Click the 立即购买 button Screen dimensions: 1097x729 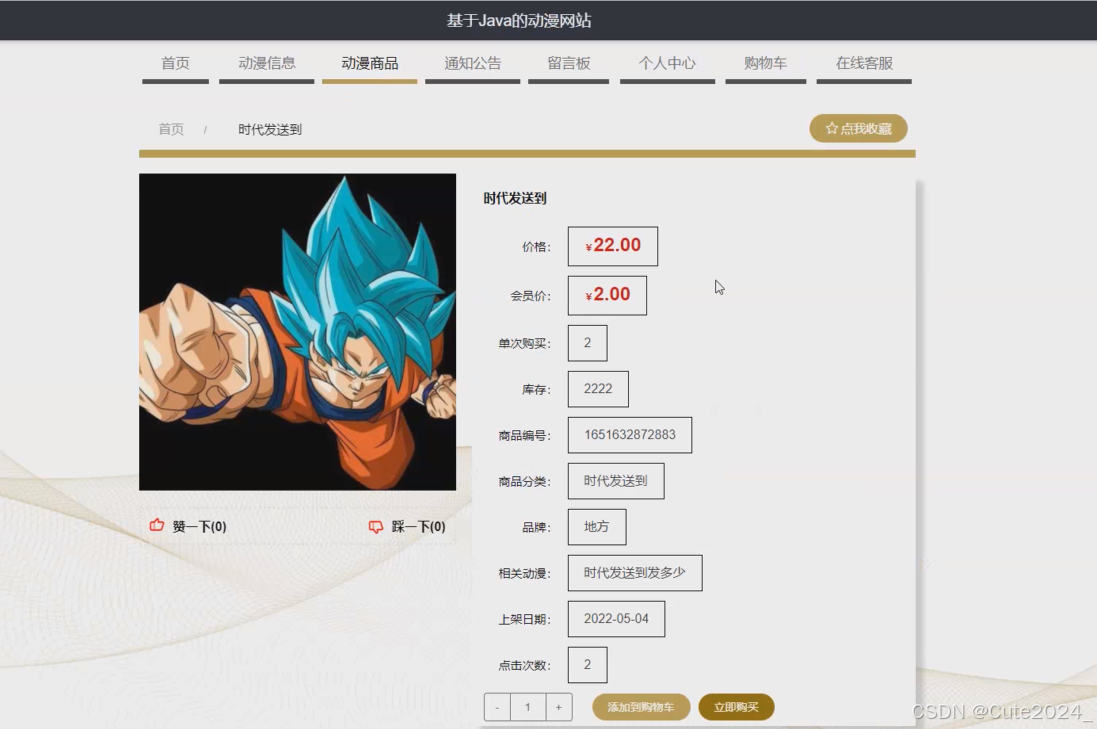[x=737, y=707]
